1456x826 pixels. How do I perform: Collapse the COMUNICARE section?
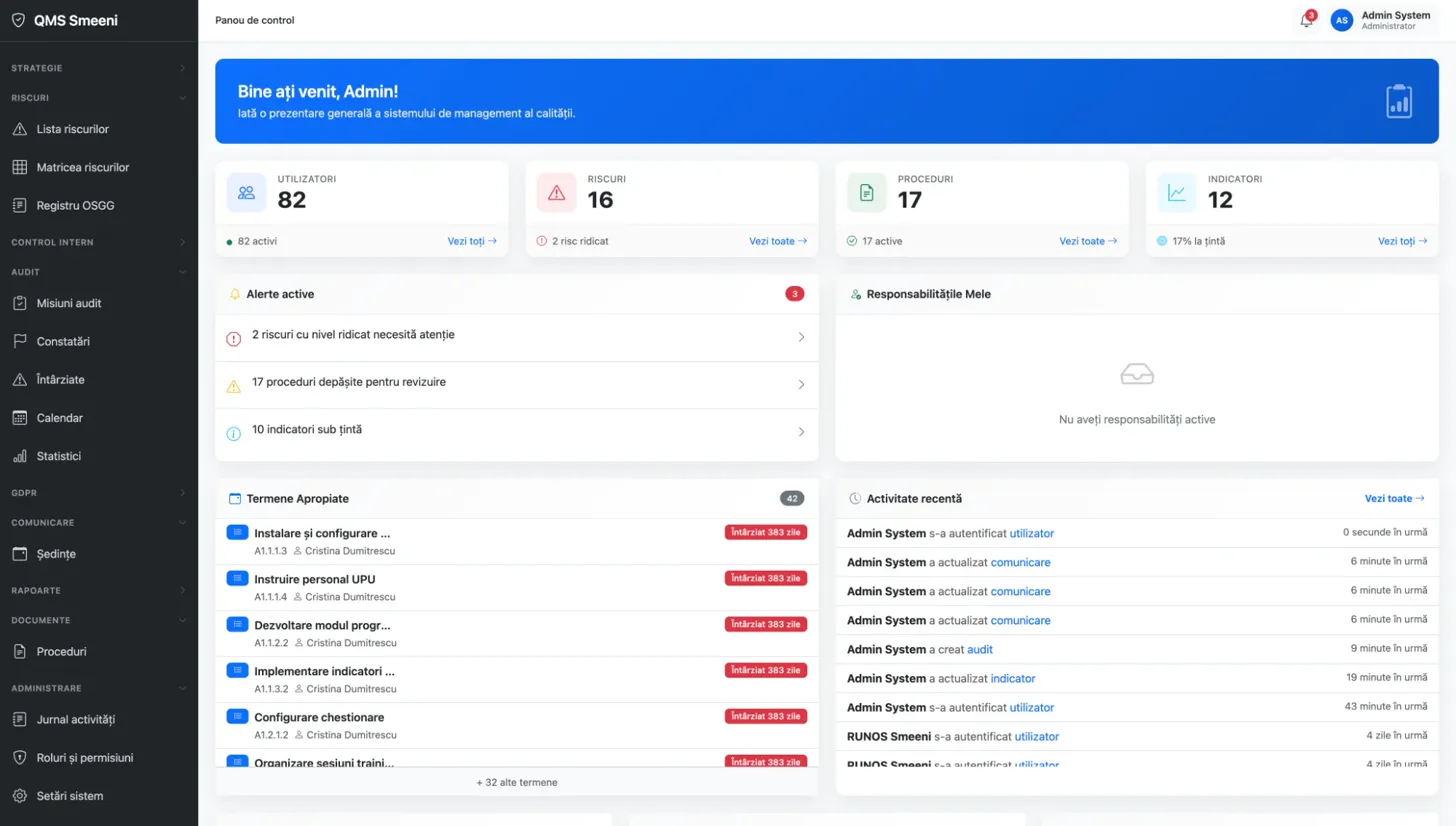(96, 522)
